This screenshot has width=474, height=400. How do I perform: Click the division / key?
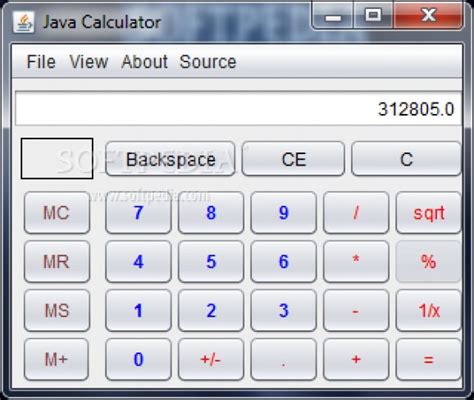[356, 213]
